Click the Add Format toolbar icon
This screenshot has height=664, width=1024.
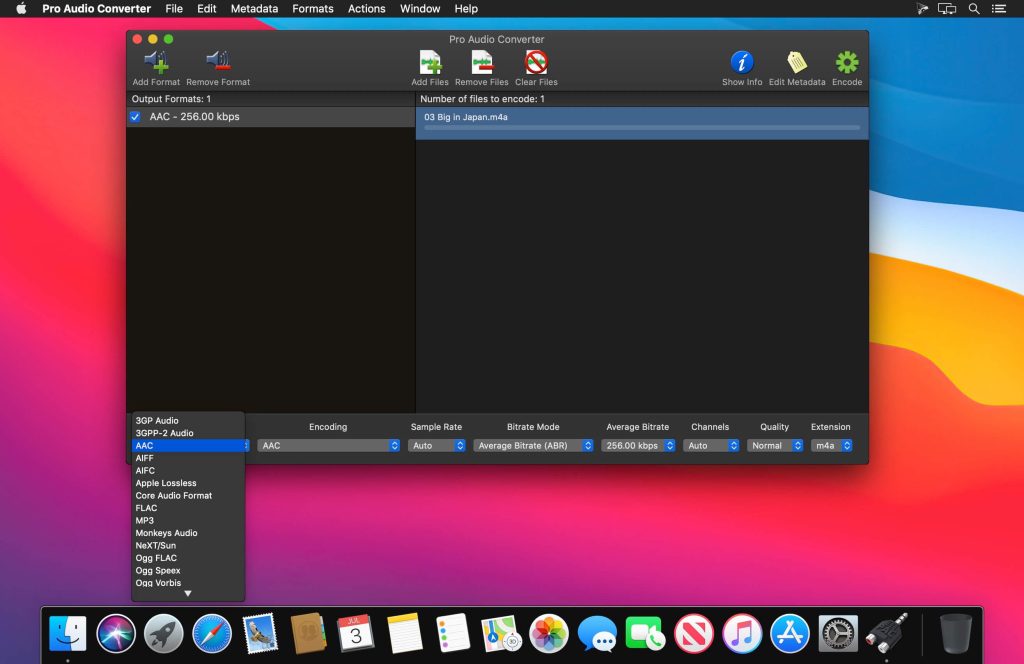(154, 60)
